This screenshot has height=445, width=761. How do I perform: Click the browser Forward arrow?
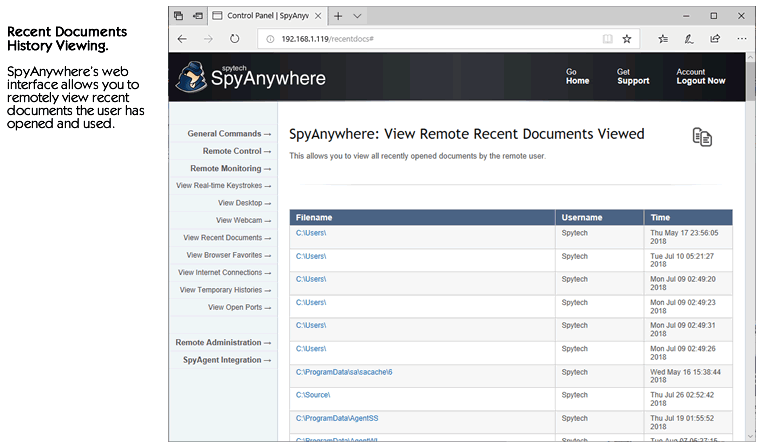[x=208, y=39]
